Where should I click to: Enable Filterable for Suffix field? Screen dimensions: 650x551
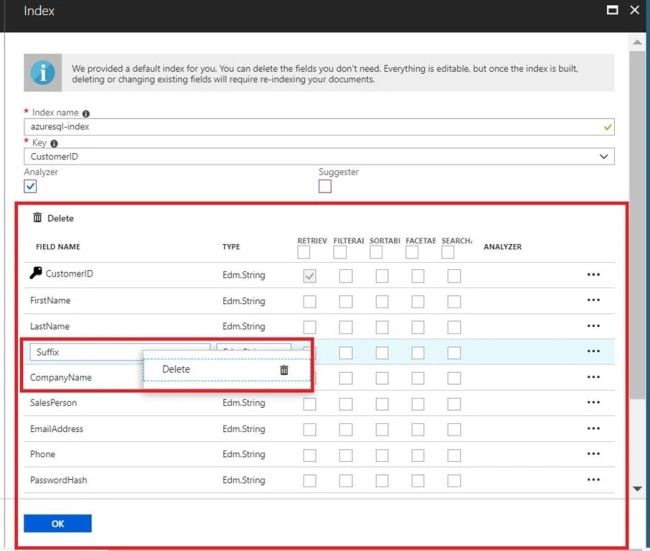[346, 353]
